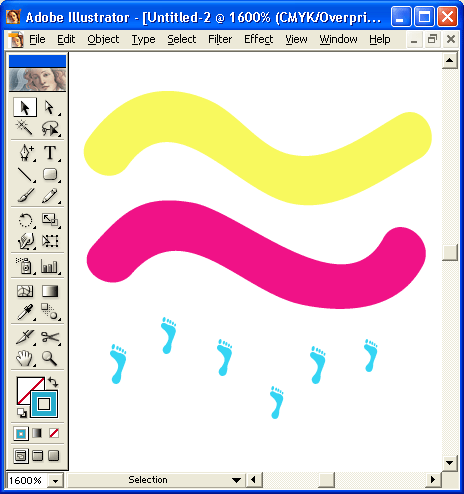464x494 pixels.
Task: Click the default fill and stroke button
Action: [22, 413]
